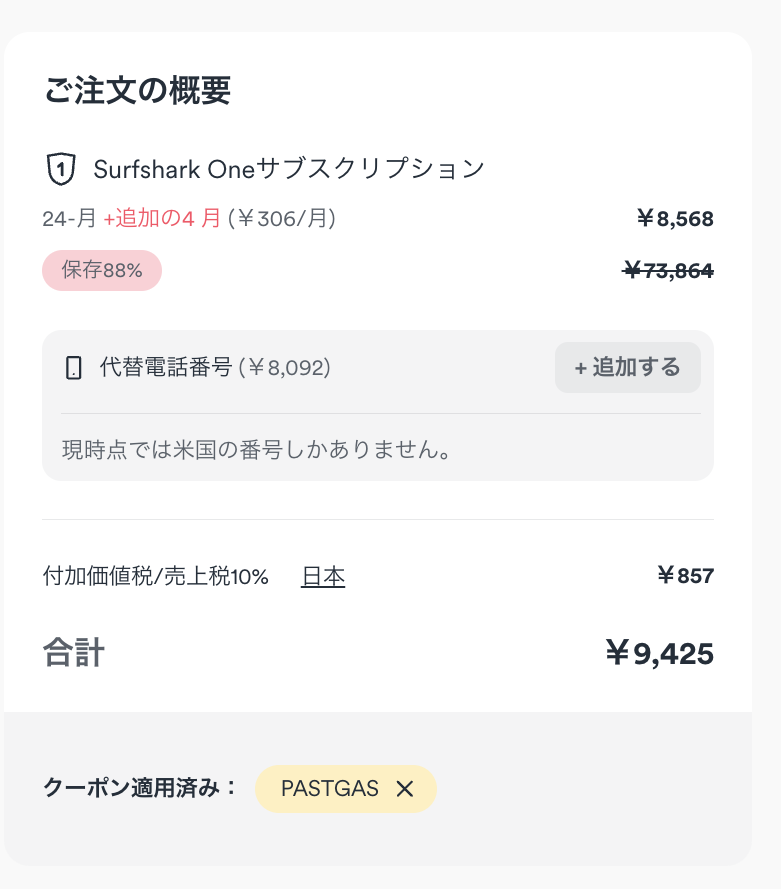This screenshot has width=781, height=889.
Task: Remove the PASTGAS coupon with the X
Action: point(405,789)
